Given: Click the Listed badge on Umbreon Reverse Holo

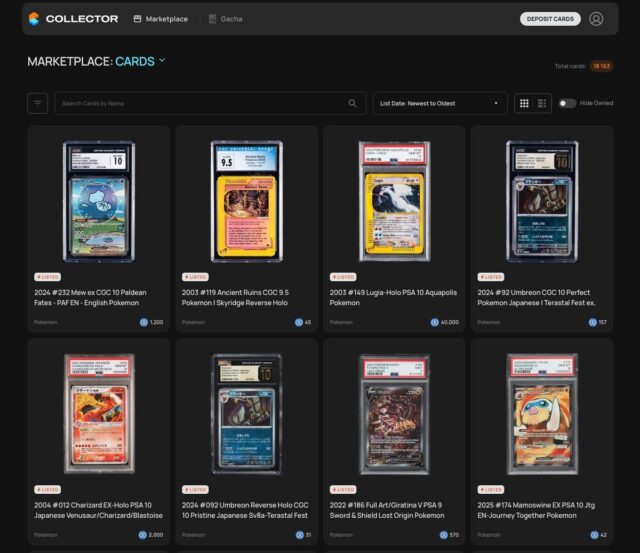Looking at the screenshot, I should click(x=195, y=489).
